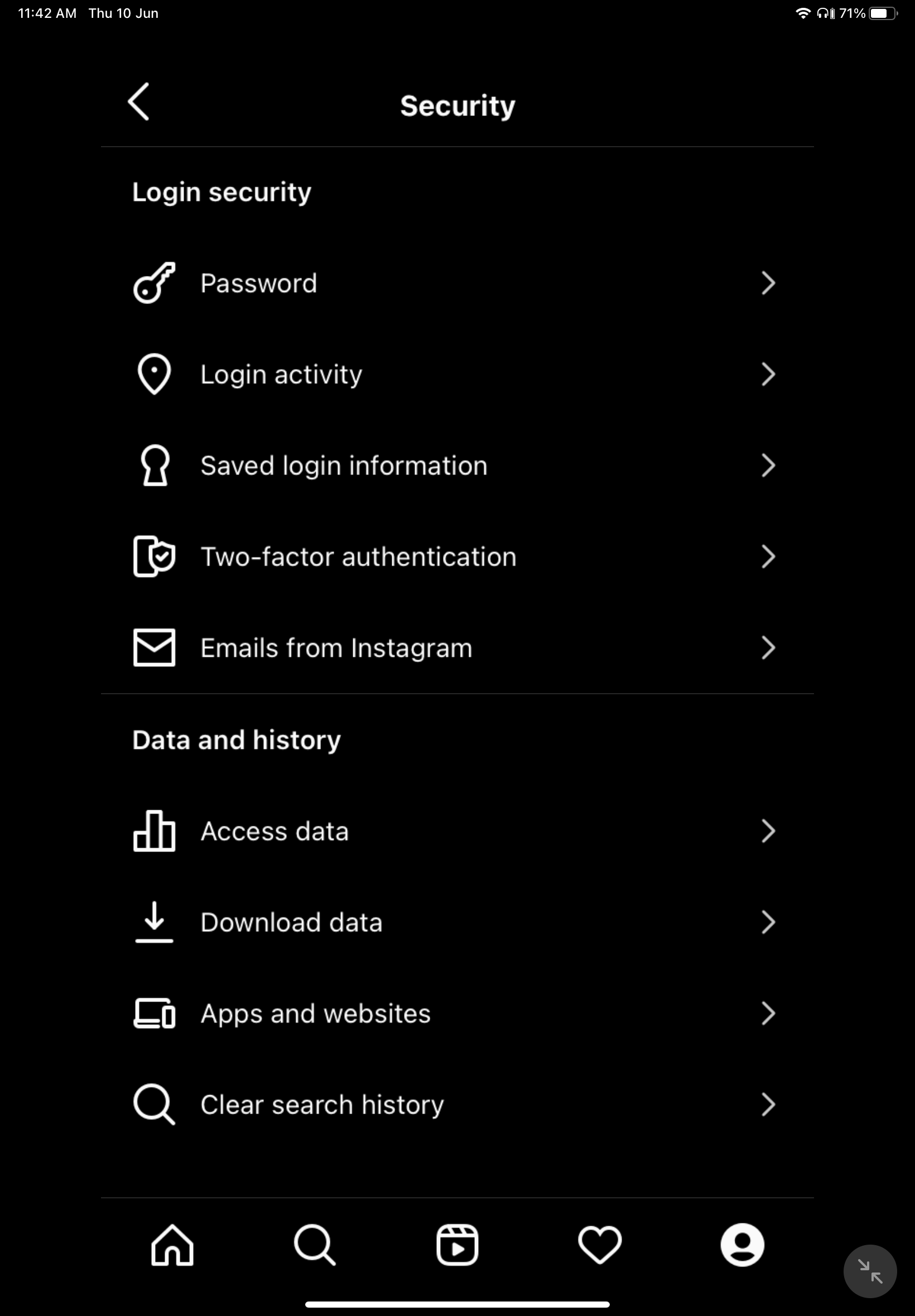The image size is (915, 1316).
Task: Tap the key icon beside Password
Action: pos(154,283)
